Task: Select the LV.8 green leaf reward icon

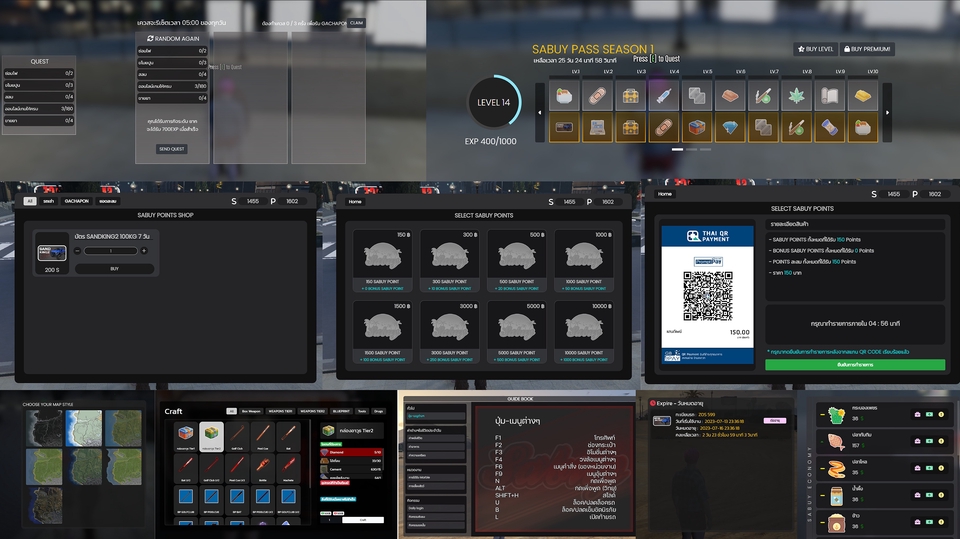Action: pyautogui.click(x=796, y=96)
